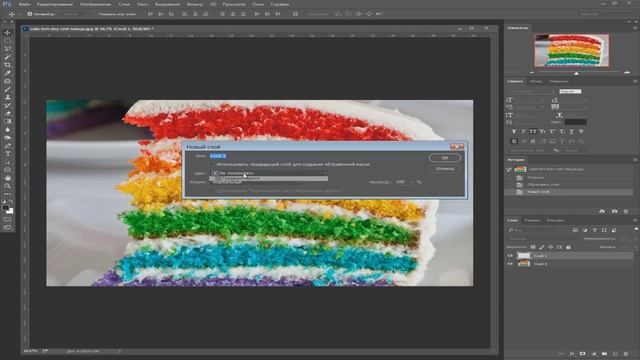Select the Hand tool
Viewport: 640px width, 360px height.
tap(7, 178)
